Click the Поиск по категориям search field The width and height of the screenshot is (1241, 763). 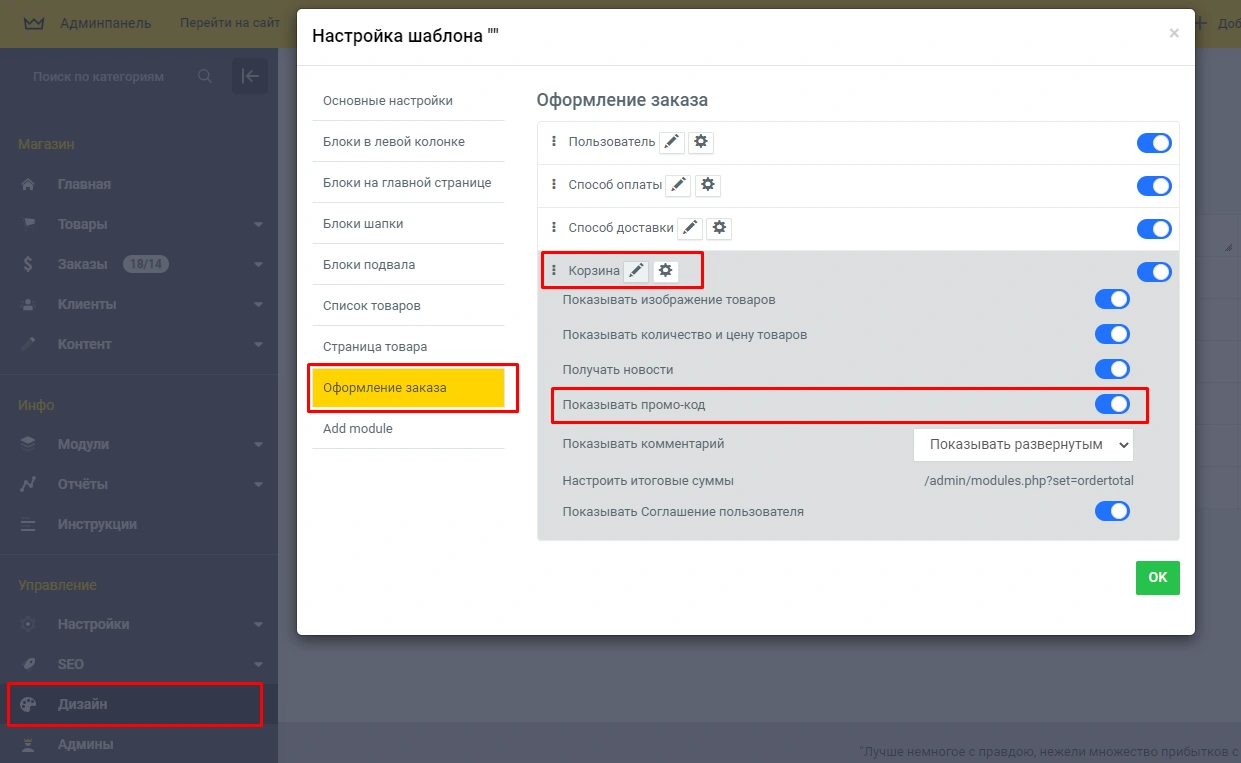pos(110,76)
